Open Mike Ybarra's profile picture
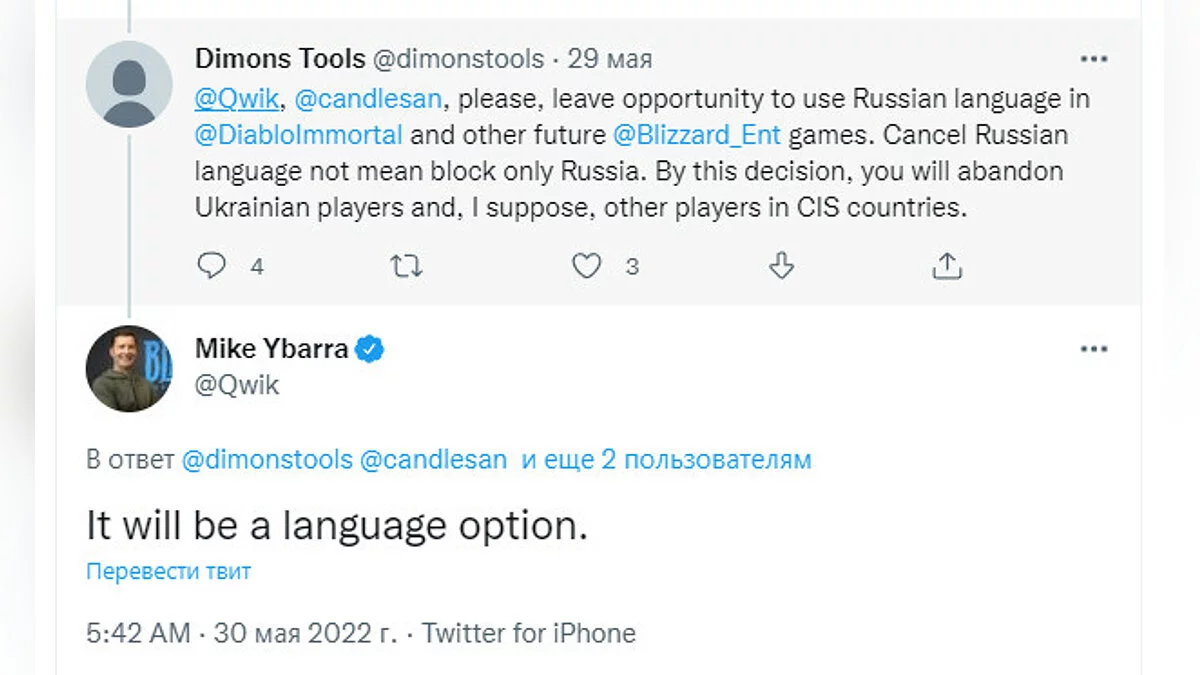Screen dimensions: 1200x675 point(129,368)
